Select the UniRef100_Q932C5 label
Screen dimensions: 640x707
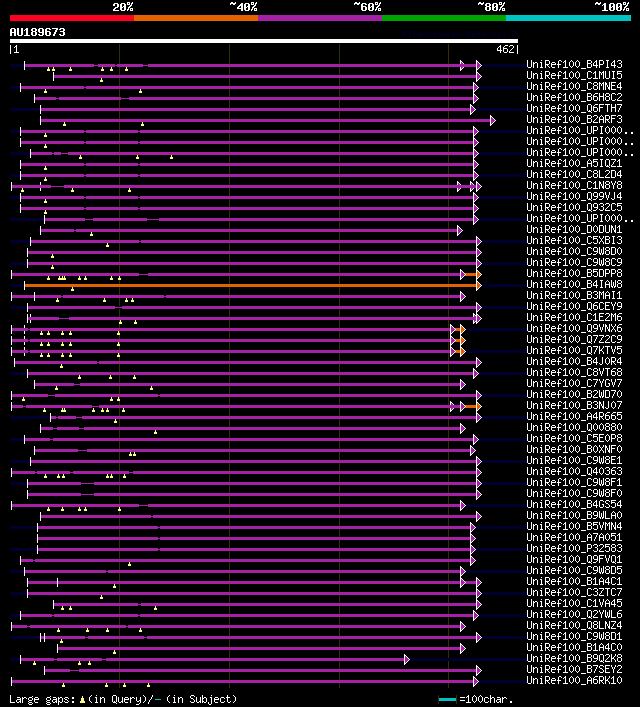point(574,207)
